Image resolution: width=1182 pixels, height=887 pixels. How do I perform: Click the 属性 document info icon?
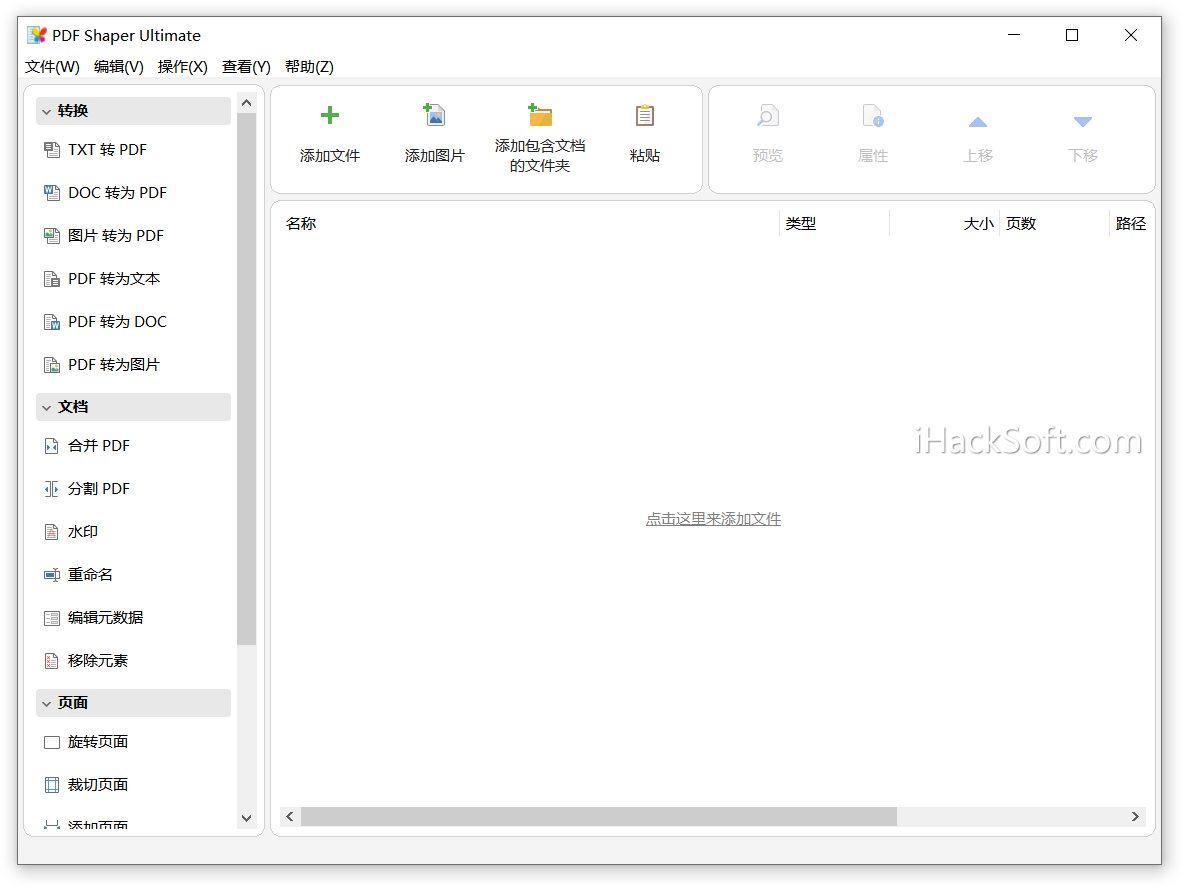pyautogui.click(x=872, y=116)
